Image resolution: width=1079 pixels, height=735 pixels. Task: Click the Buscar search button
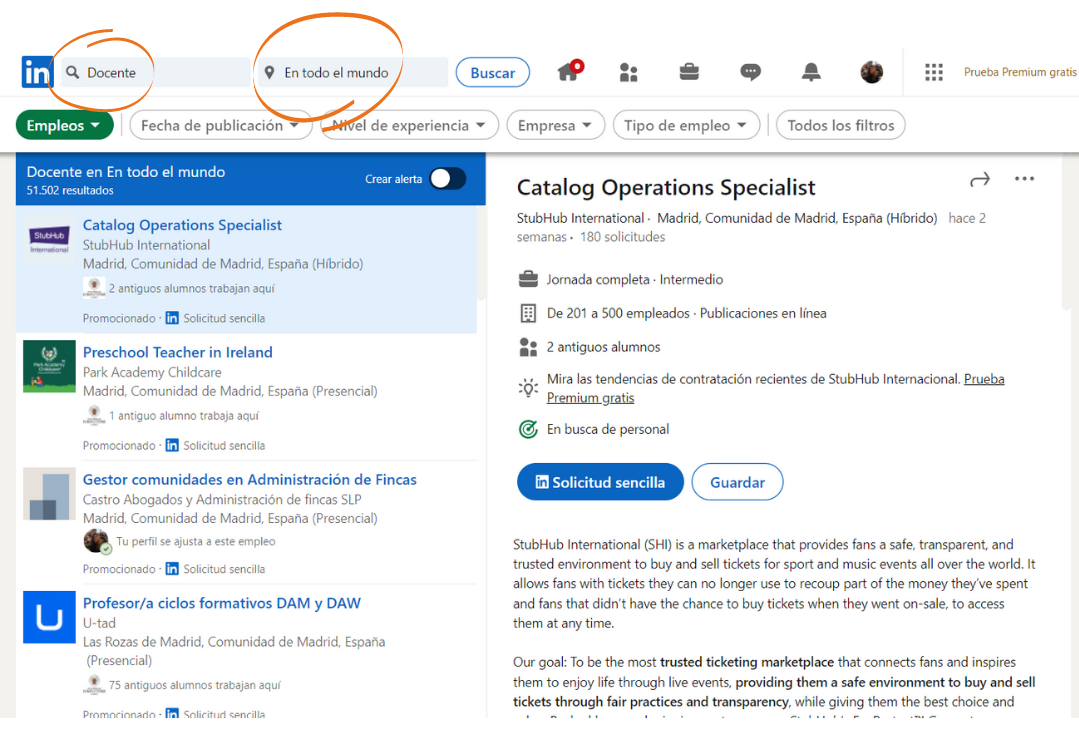click(x=493, y=73)
